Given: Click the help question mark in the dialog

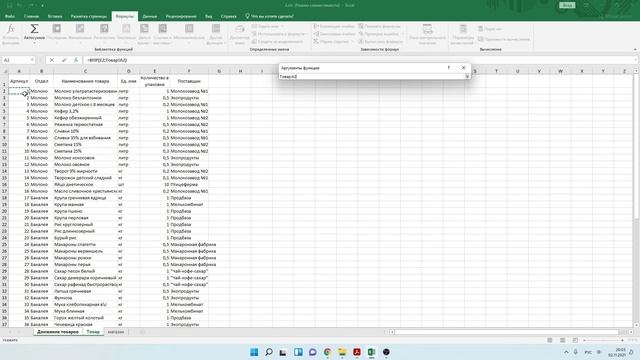Looking at the screenshot, I should [449, 68].
